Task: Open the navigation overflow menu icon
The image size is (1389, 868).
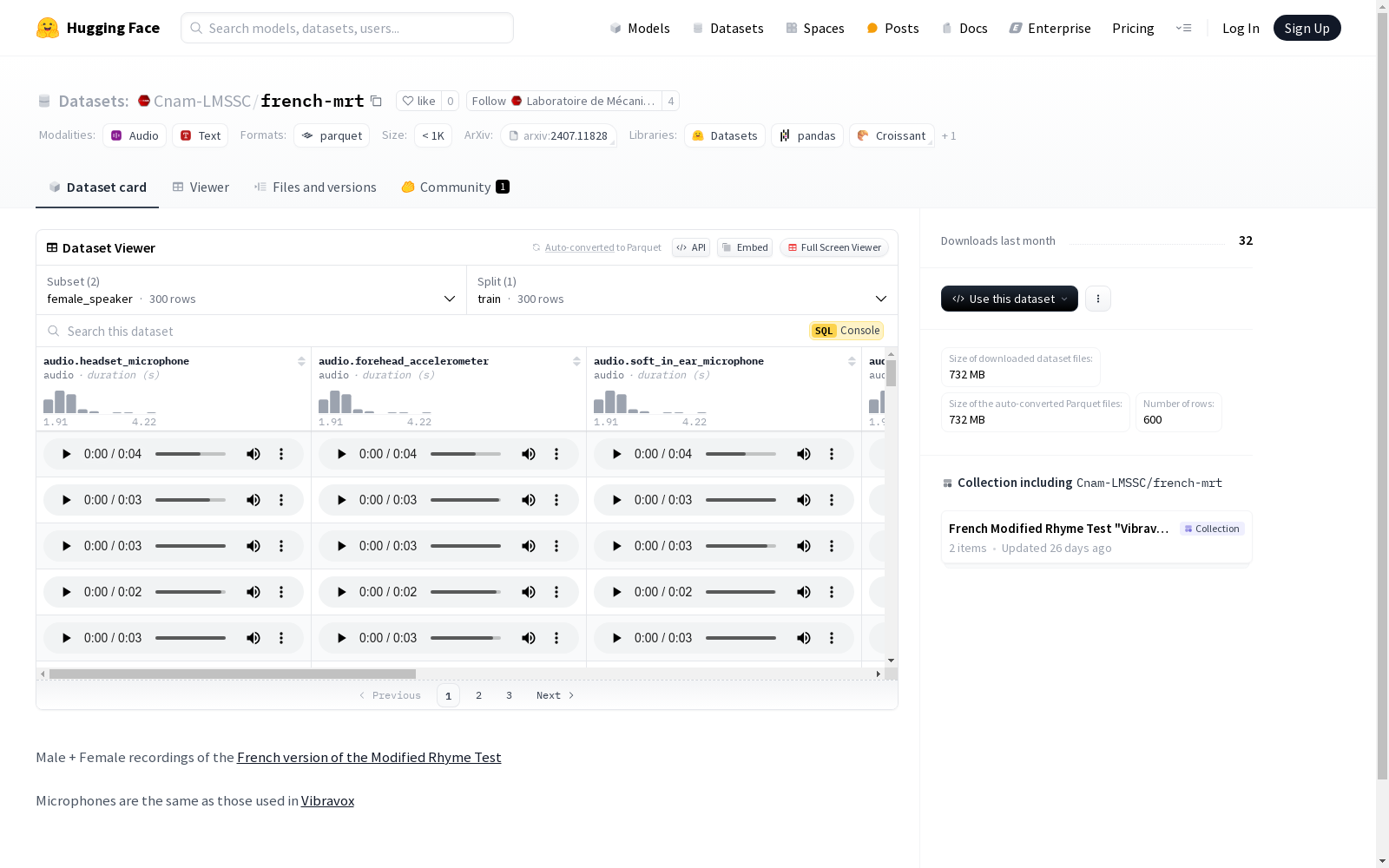Action: click(x=1183, y=28)
